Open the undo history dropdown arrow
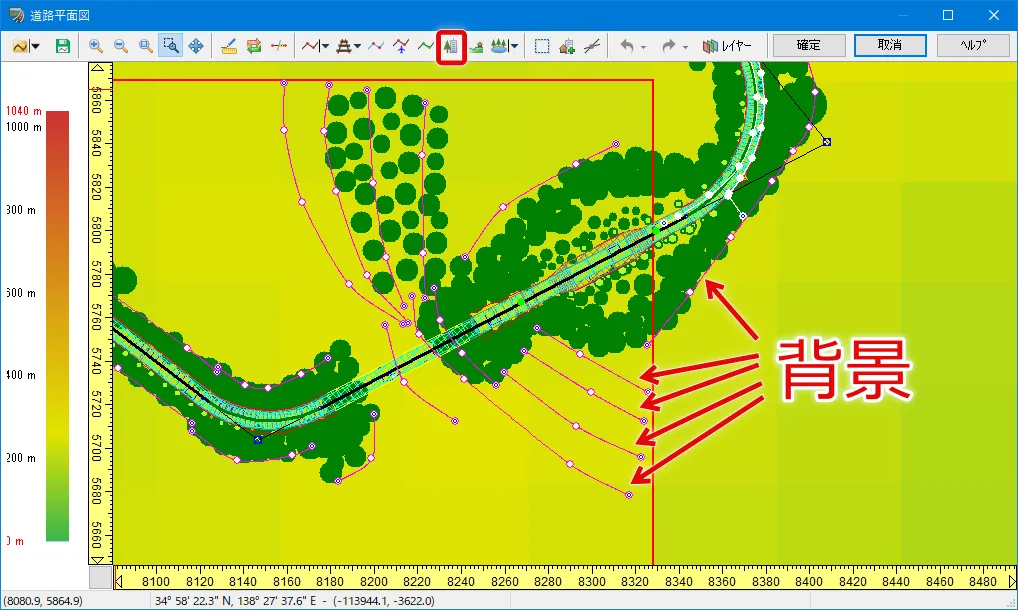The width and height of the screenshot is (1018, 610). [x=643, y=47]
